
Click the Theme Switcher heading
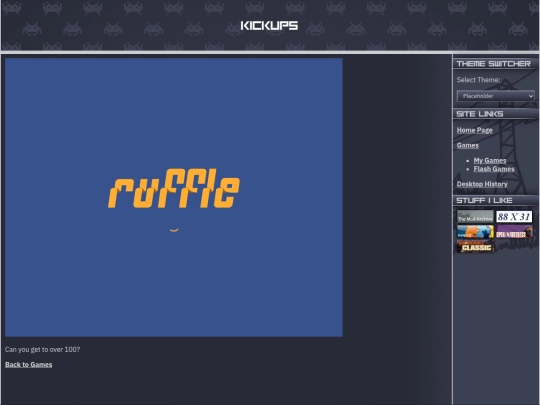pyautogui.click(x=493, y=64)
